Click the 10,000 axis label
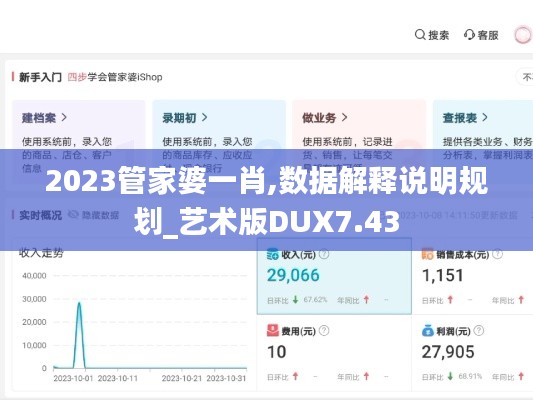The width and height of the screenshot is (533, 400). [34, 345]
